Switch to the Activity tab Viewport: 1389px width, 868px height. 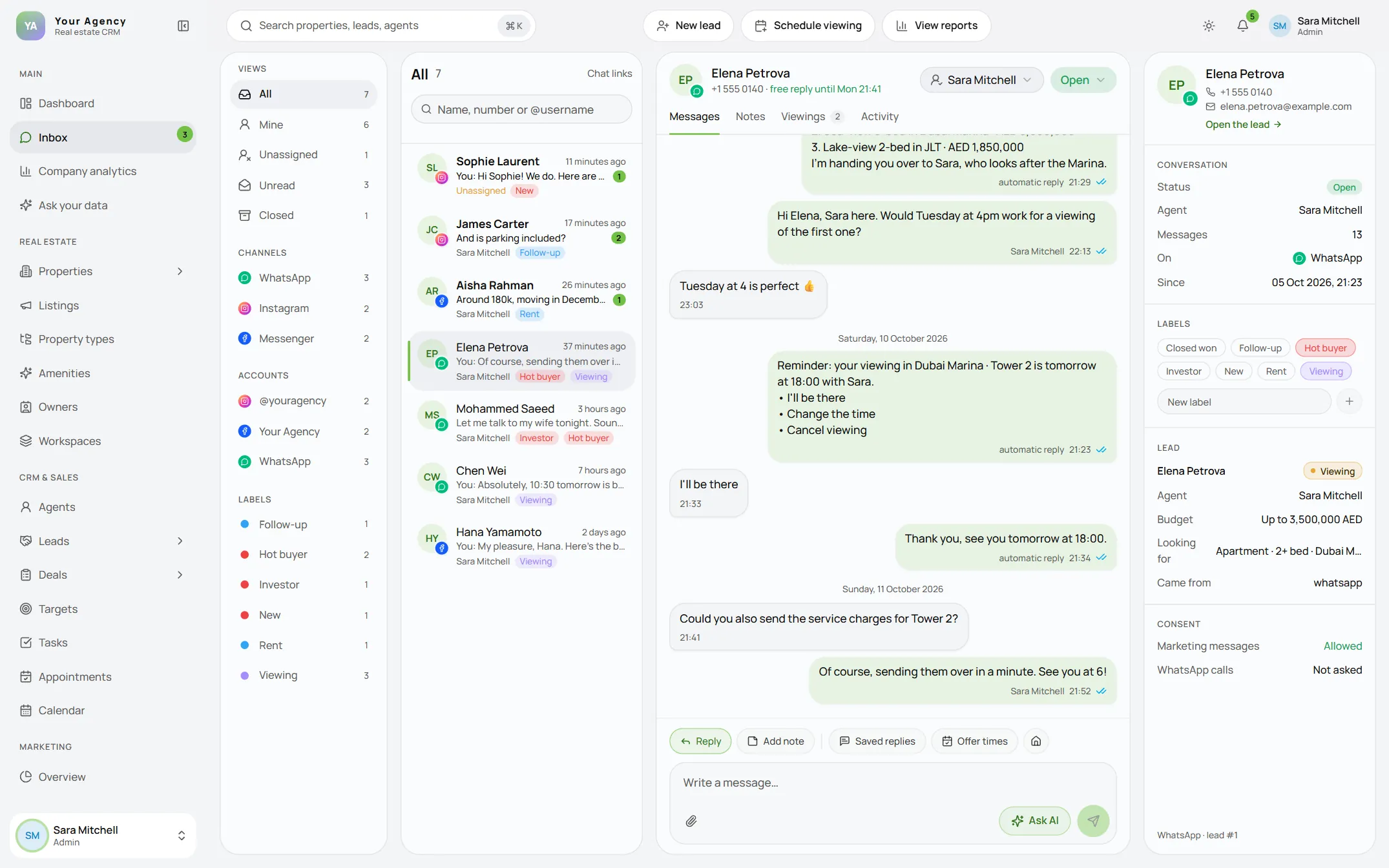tap(879, 116)
